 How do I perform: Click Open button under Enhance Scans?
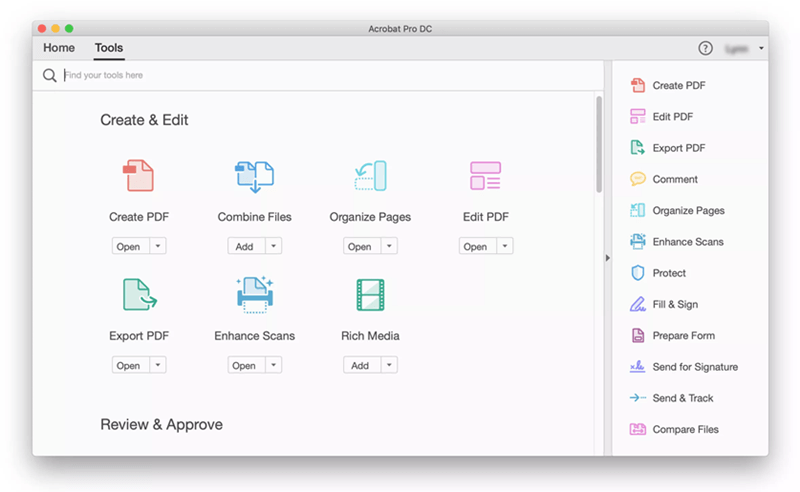246,365
